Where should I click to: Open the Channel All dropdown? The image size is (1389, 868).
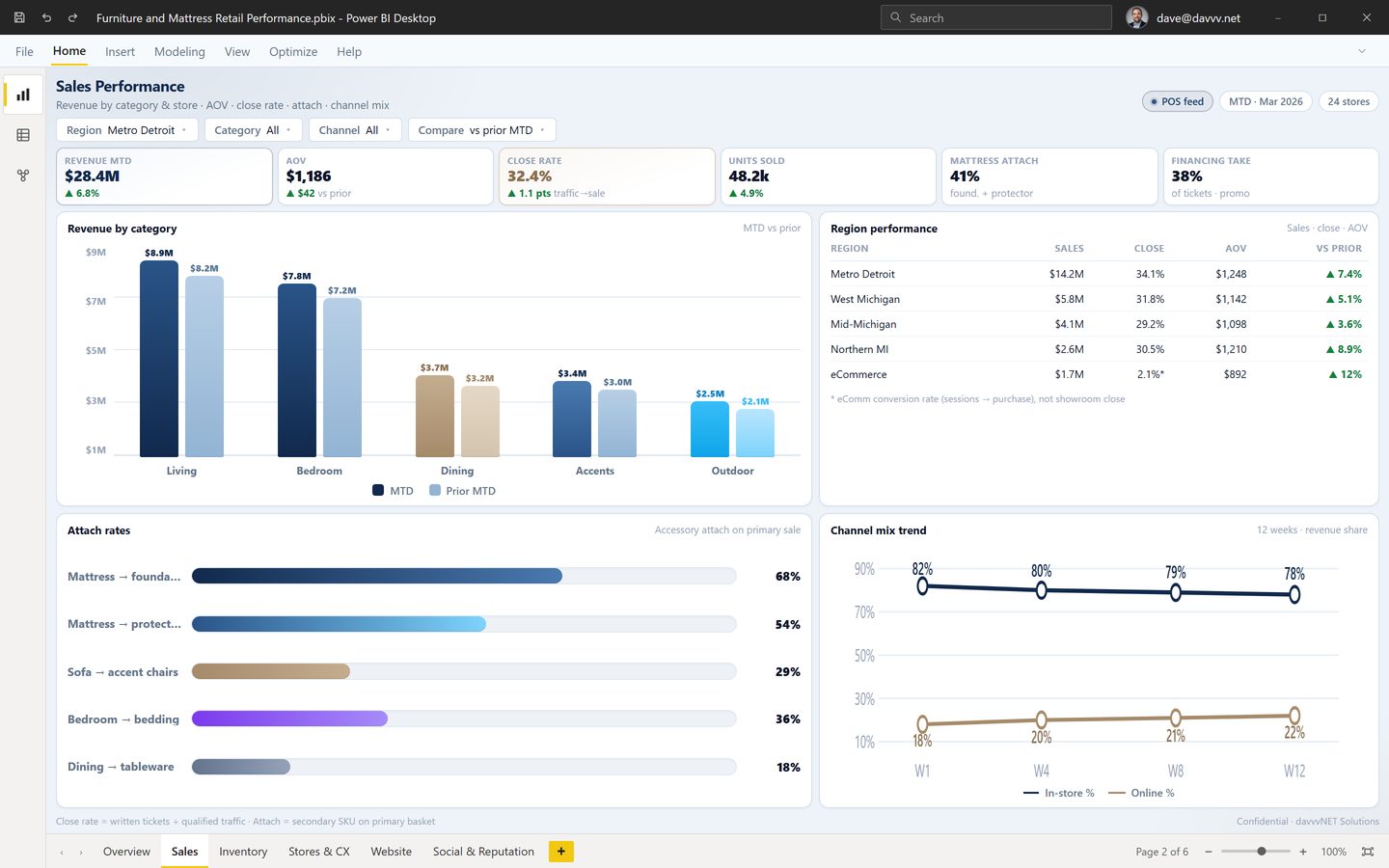[x=355, y=130]
